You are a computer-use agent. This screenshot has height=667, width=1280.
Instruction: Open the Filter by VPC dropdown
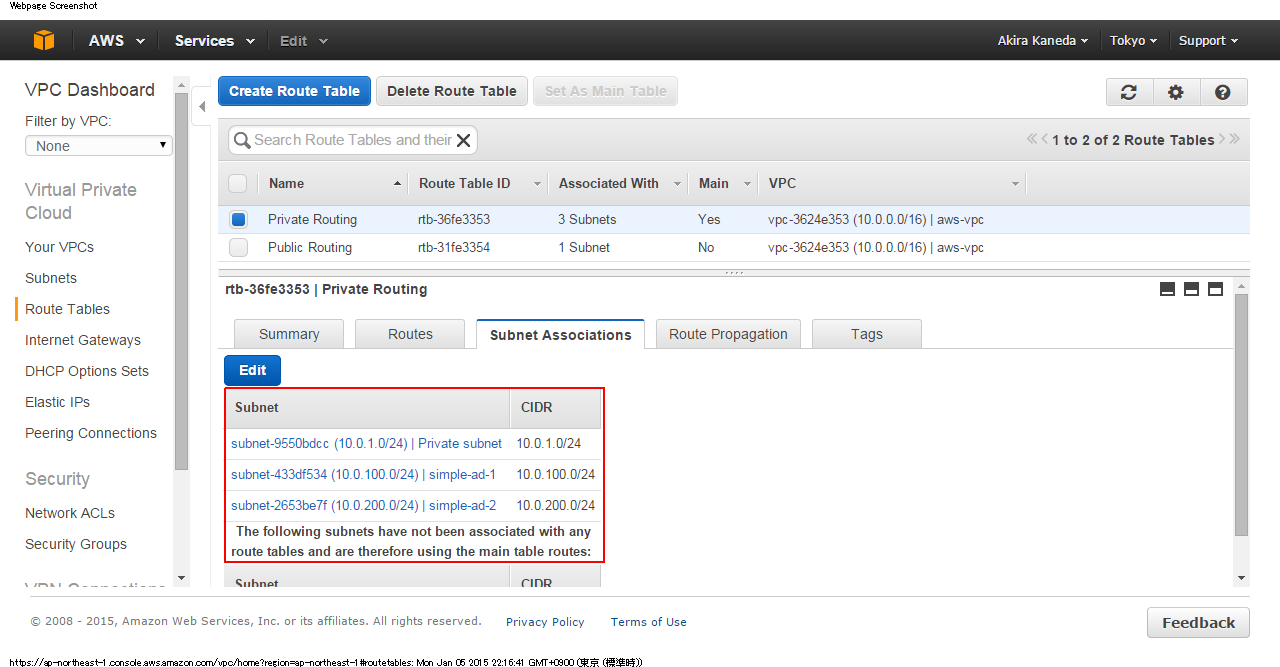coord(99,146)
